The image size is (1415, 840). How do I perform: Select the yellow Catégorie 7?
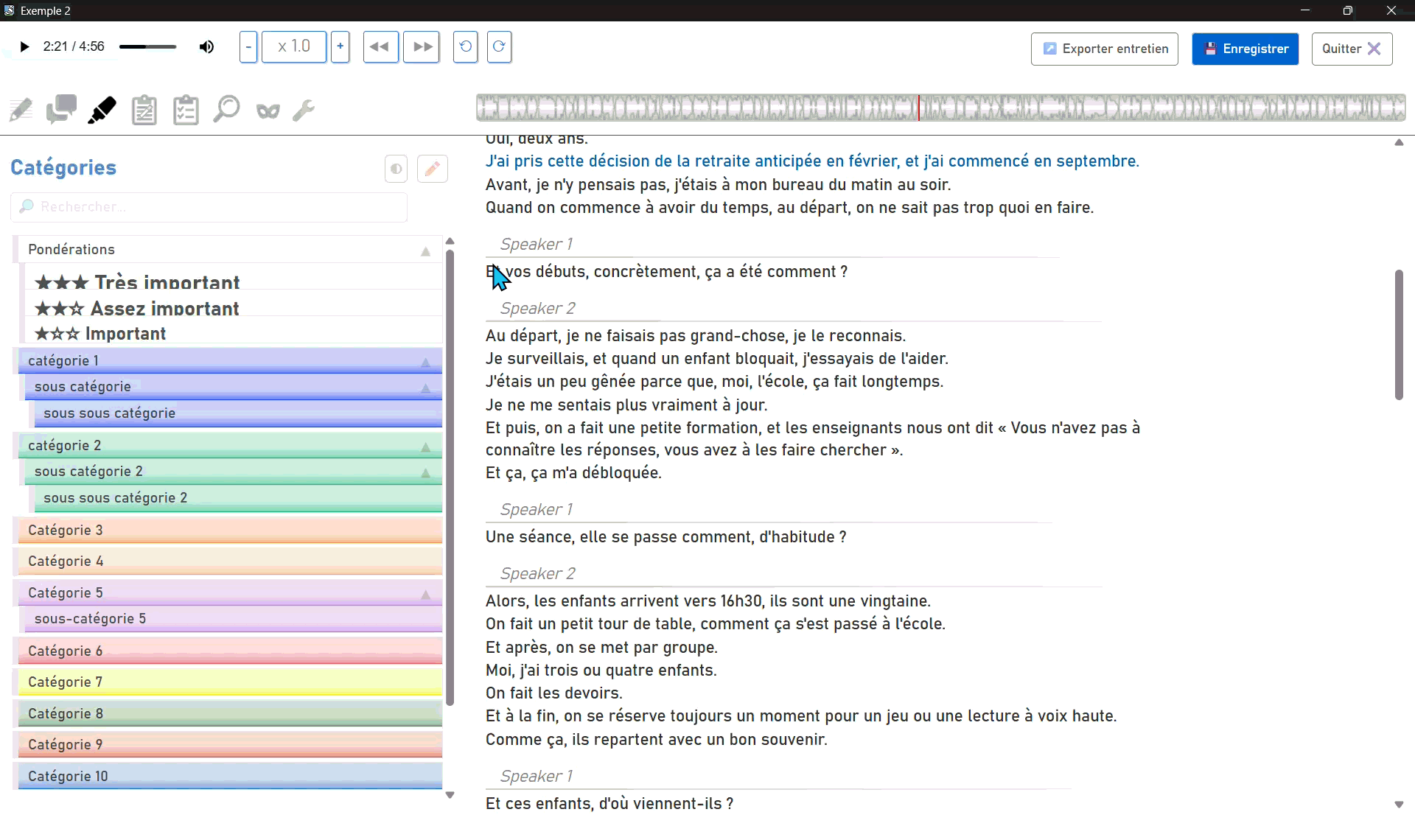(231, 682)
